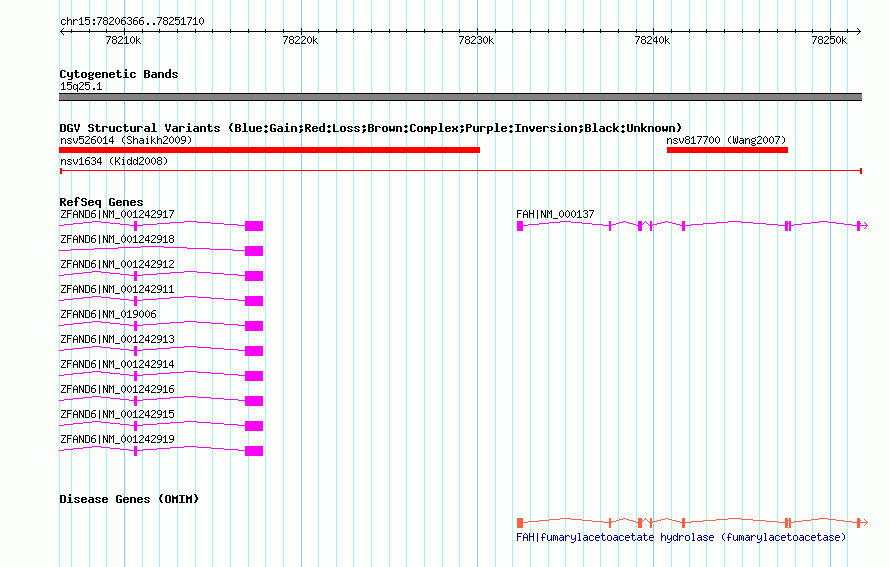
Task: Click the ZFAND6|NM_001242911 transcript label
Action: click(x=117, y=289)
